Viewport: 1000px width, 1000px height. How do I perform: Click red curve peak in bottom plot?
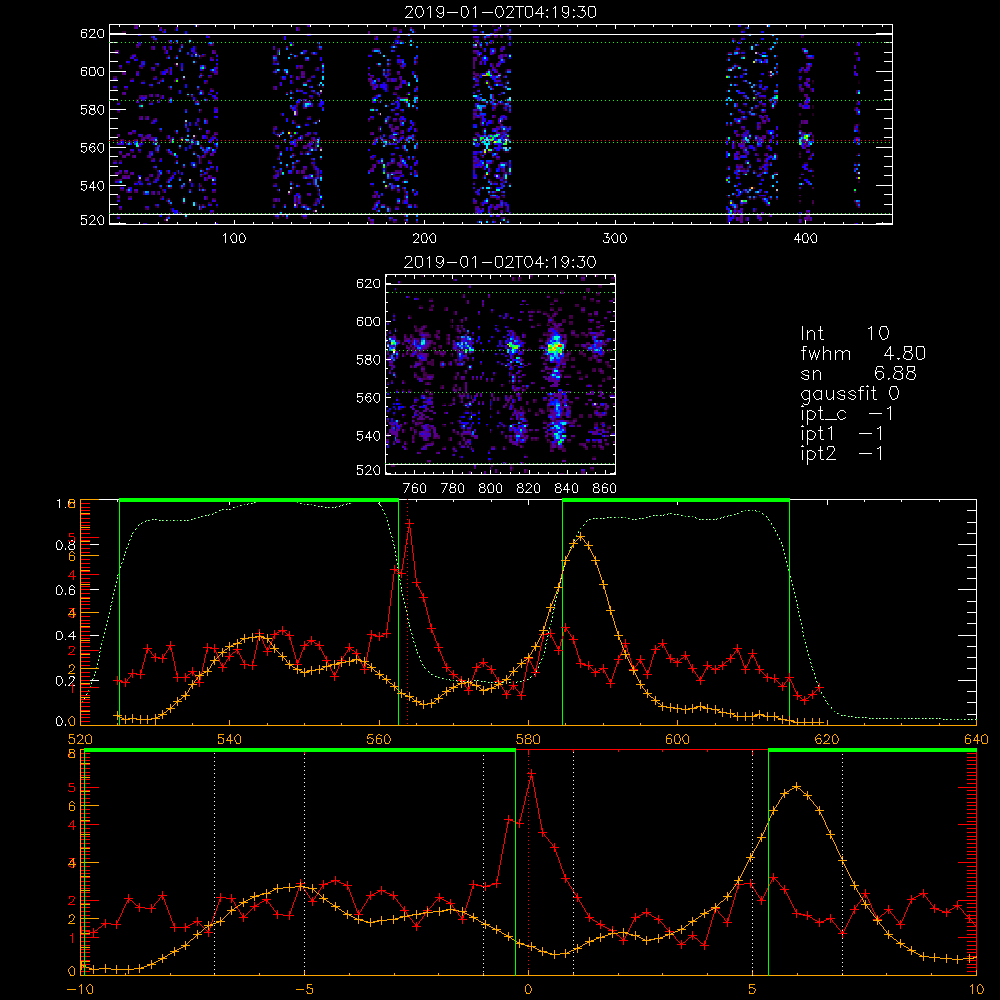coord(531,774)
